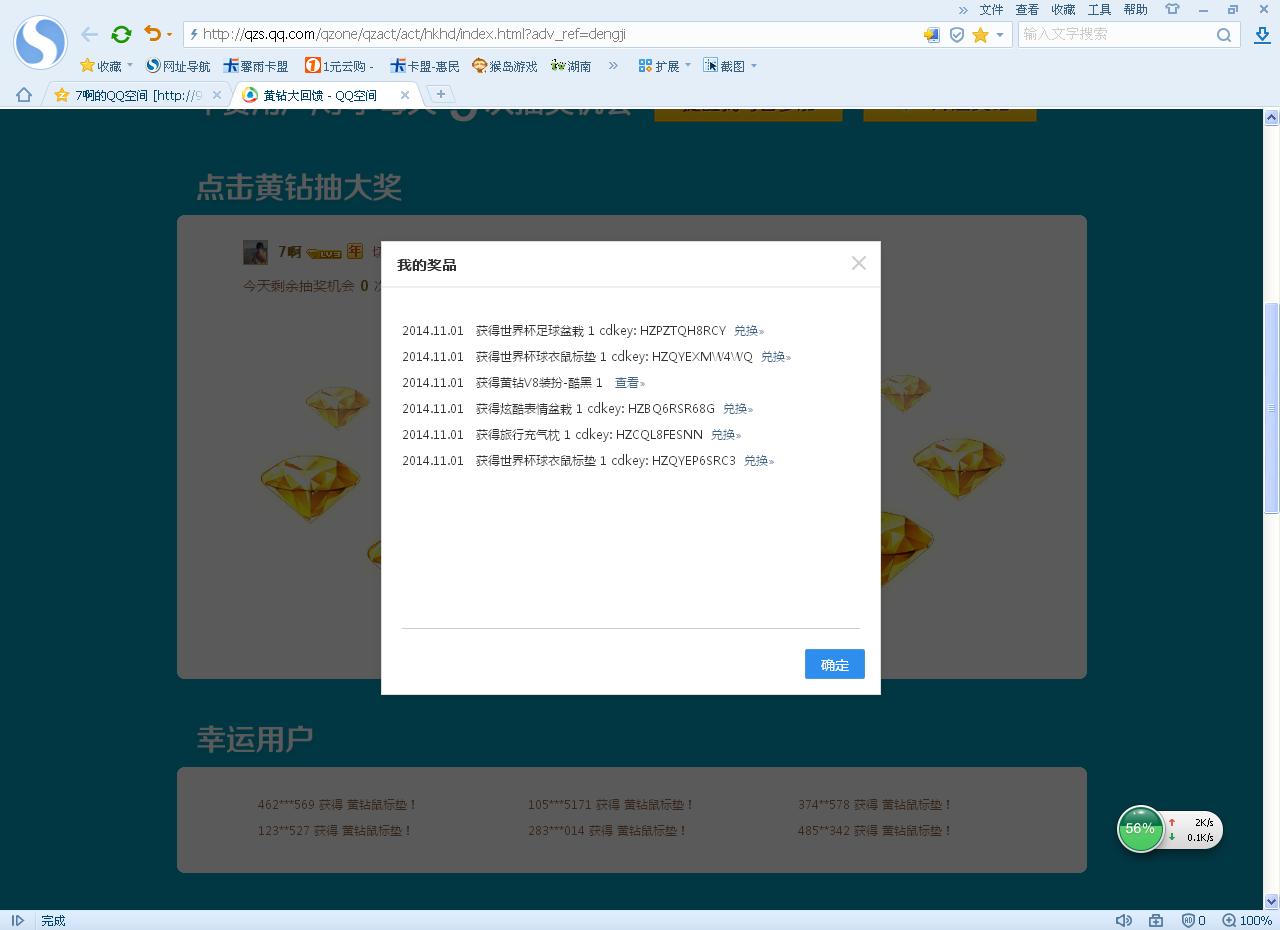Open 1元云购 bookmark
Image resolution: width=1280 pixels, height=930 pixels.
click(339, 66)
